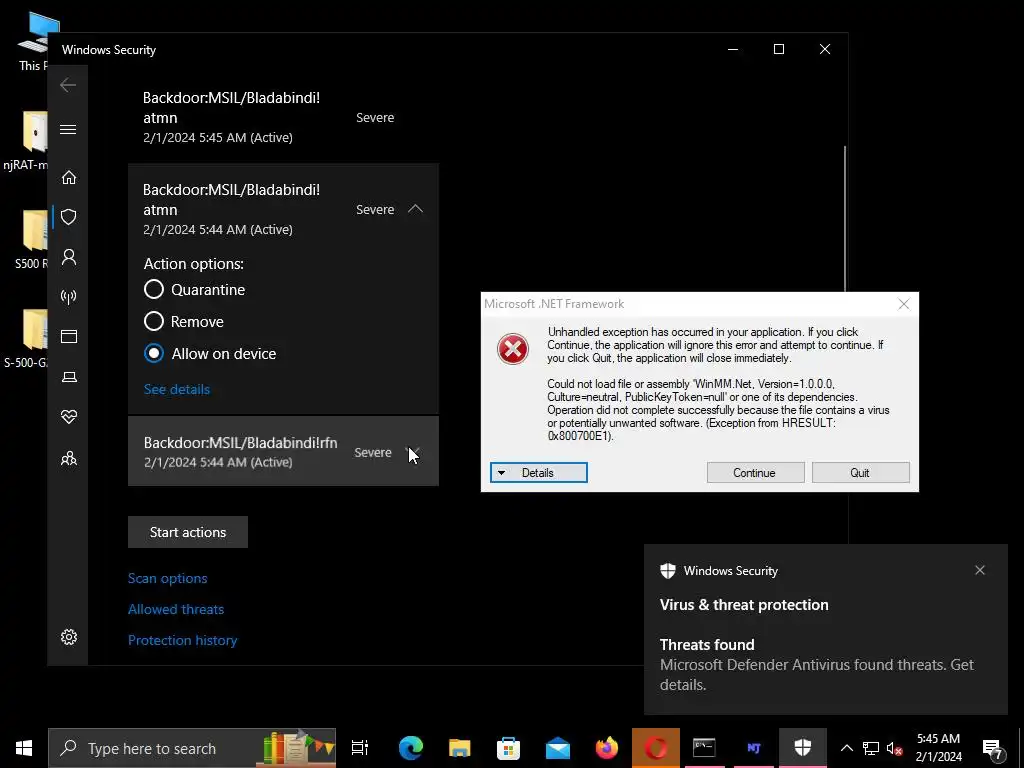The width and height of the screenshot is (1024, 768).
Task: Open the Windows Start menu
Action: [24, 748]
